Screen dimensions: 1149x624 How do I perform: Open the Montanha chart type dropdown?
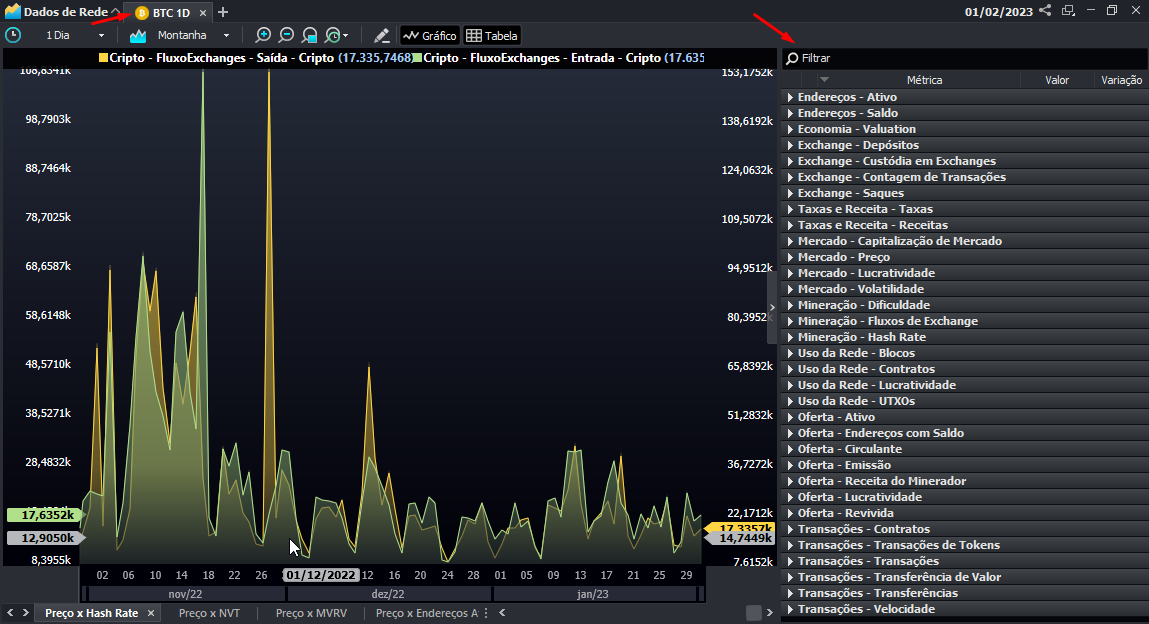(x=192, y=35)
